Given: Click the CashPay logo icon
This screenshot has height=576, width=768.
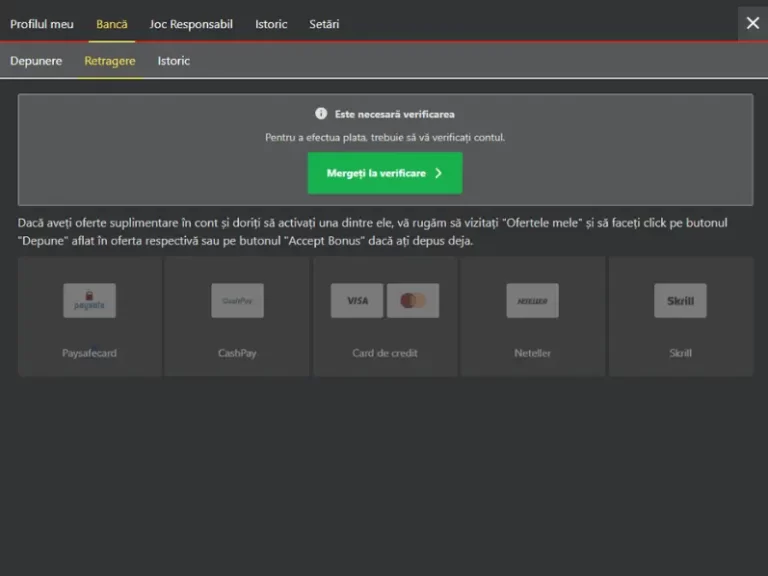Looking at the screenshot, I should pyautogui.click(x=238, y=300).
